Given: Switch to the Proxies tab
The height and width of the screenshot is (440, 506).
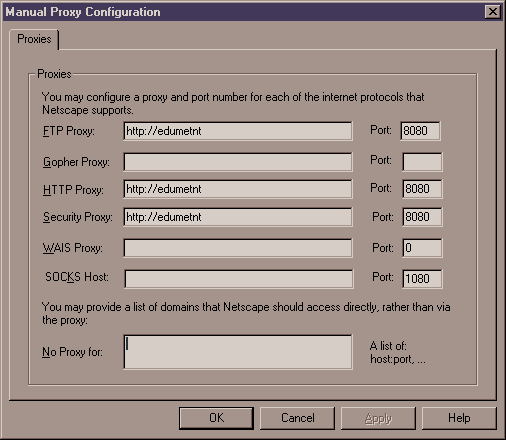Looking at the screenshot, I should click(x=34, y=39).
